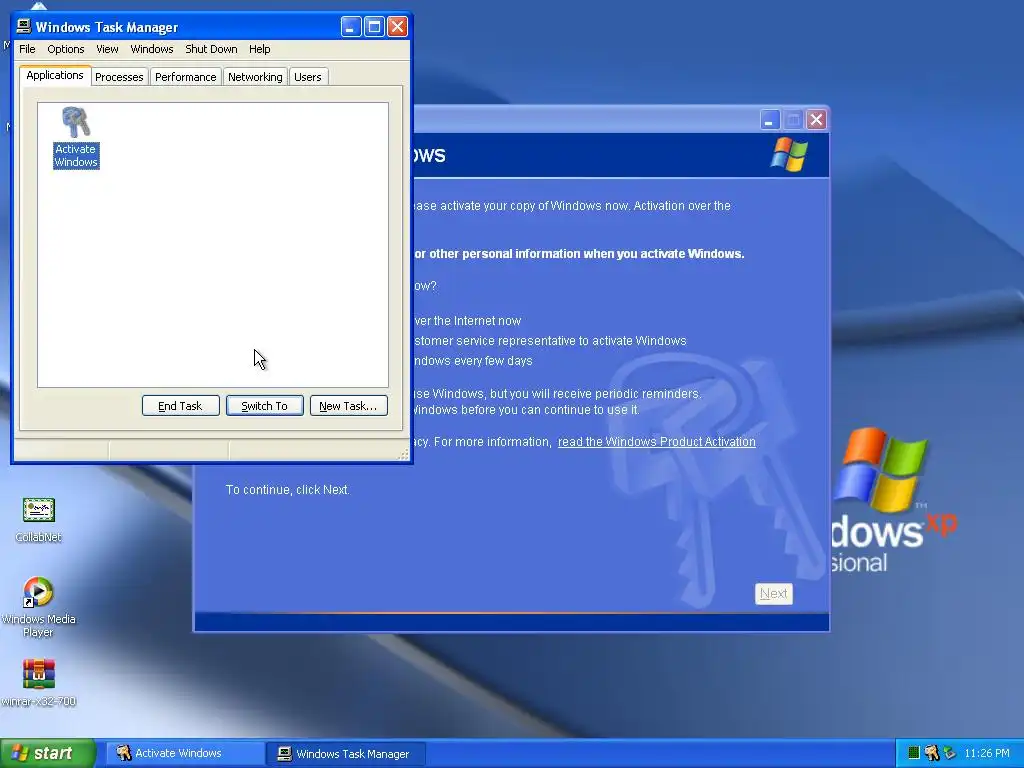Click the Switch To button
1024x768 pixels.
(264, 406)
